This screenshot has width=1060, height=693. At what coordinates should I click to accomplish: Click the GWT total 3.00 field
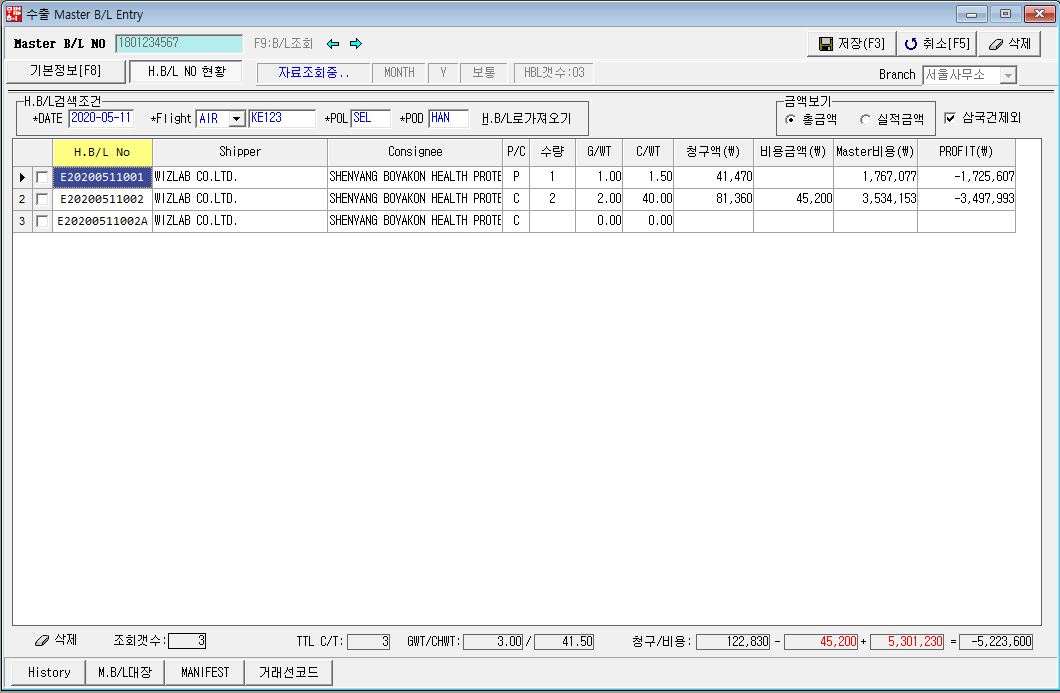tap(493, 642)
